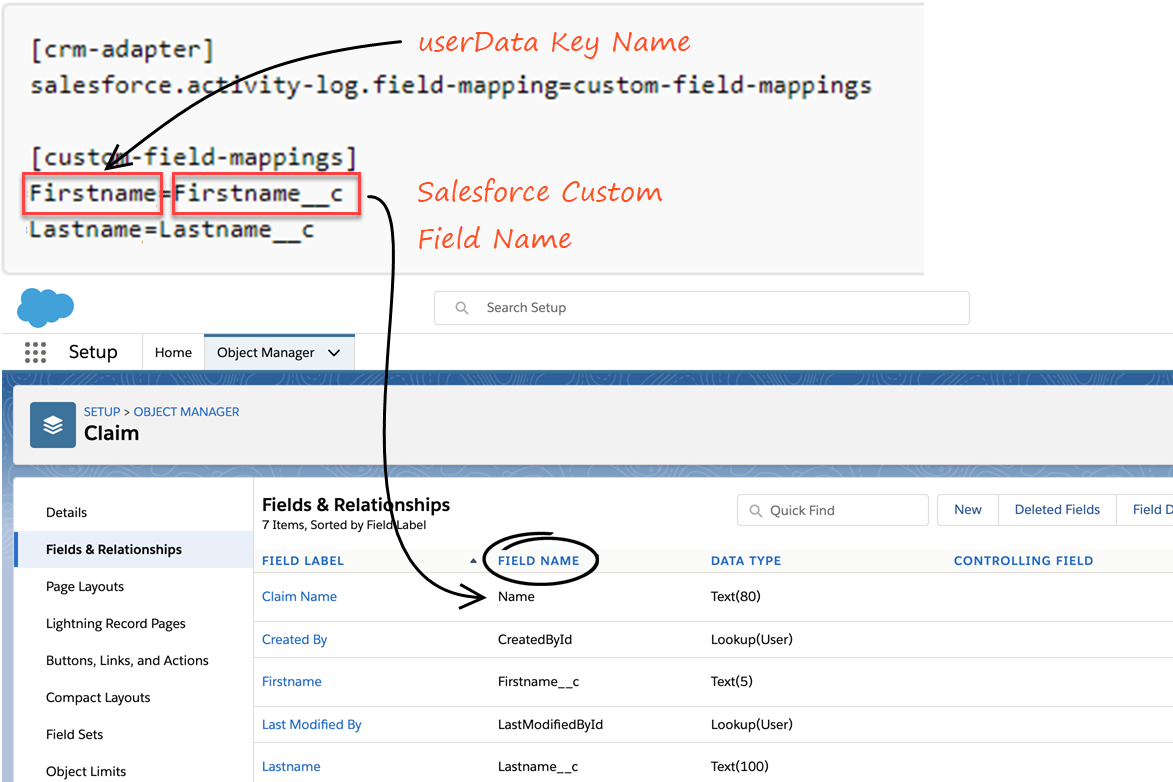Image resolution: width=1173 pixels, height=782 pixels.
Task: Open the Firstname field link
Action: (x=292, y=682)
